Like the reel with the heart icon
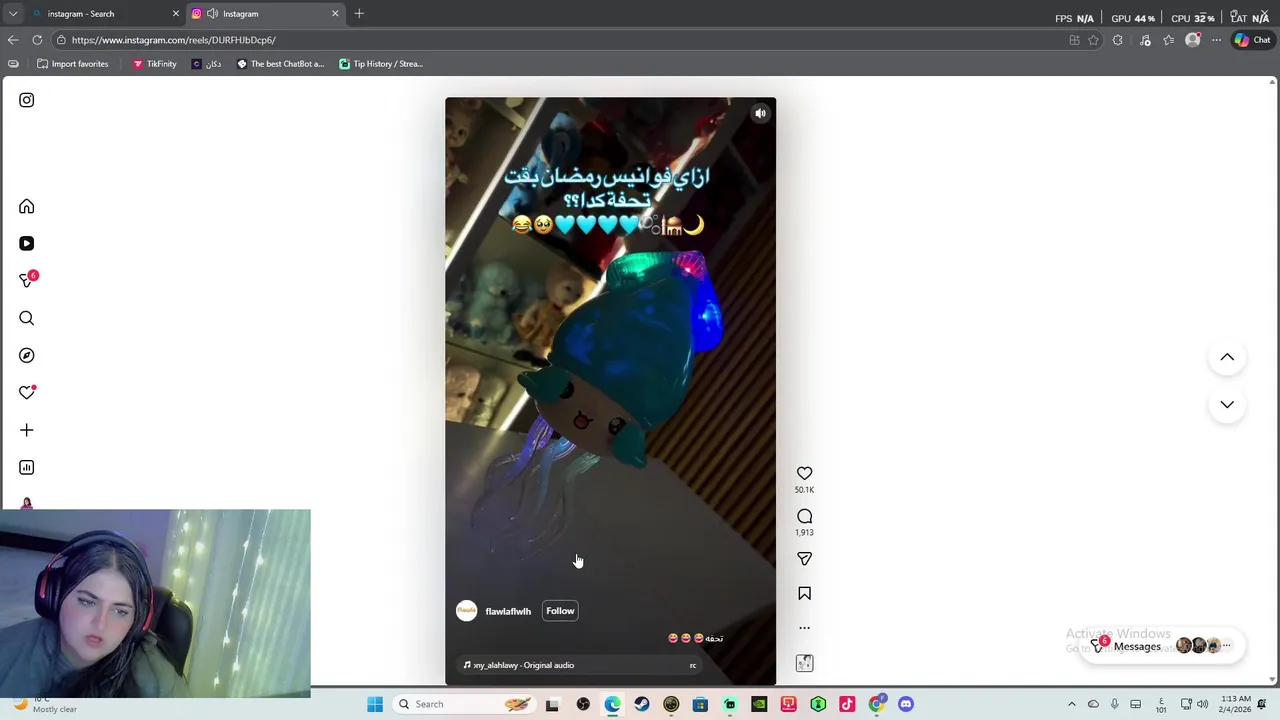Screen dimensions: 1280x720 [804, 473]
